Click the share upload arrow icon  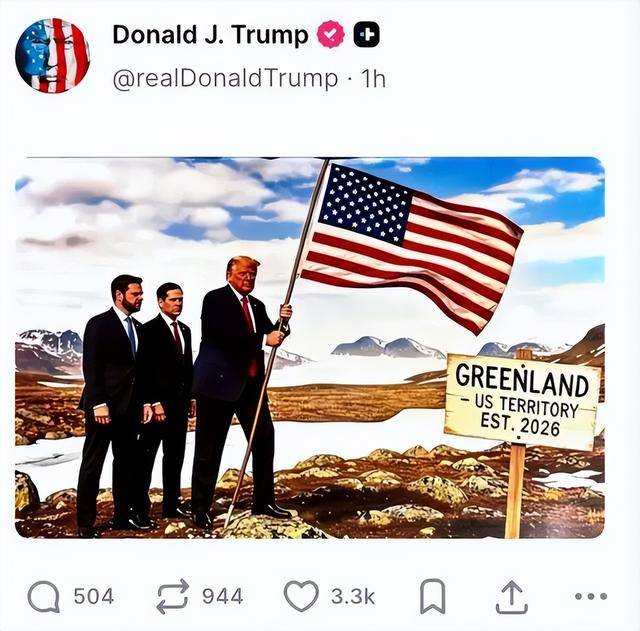coord(512,597)
